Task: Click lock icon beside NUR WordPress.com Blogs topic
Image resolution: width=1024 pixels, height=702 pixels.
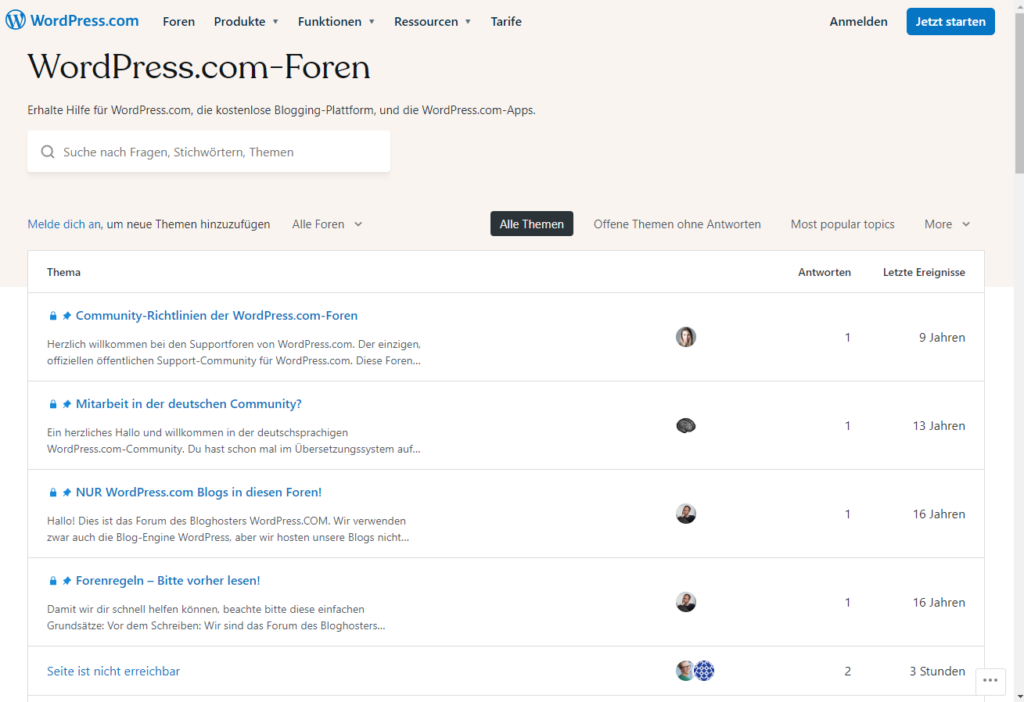Action: click(53, 492)
